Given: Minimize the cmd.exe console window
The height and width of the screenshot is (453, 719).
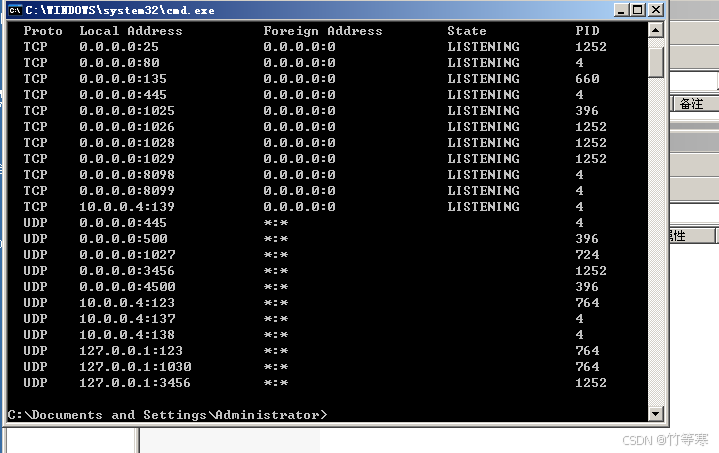Looking at the screenshot, I should pyautogui.click(x=622, y=10).
